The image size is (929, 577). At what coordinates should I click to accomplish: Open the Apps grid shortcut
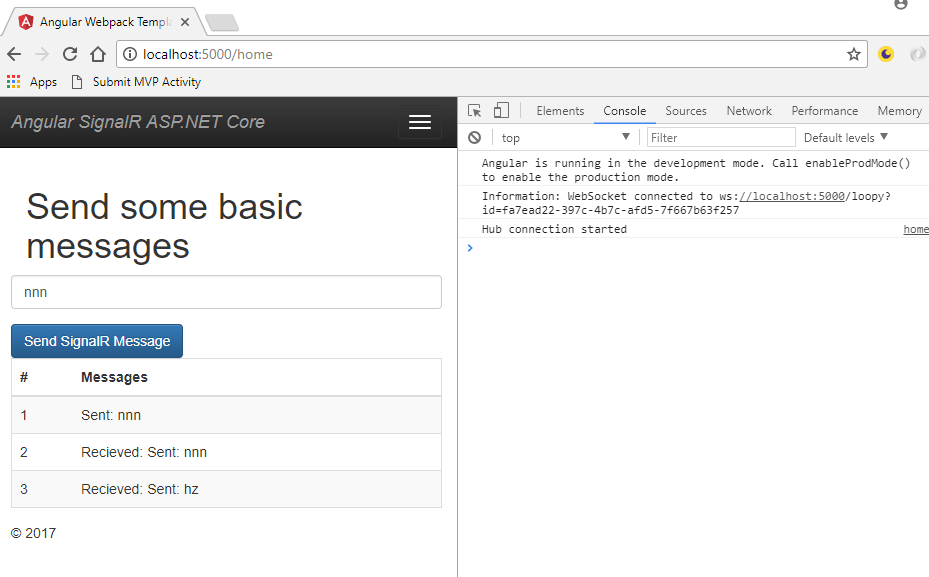(32, 82)
